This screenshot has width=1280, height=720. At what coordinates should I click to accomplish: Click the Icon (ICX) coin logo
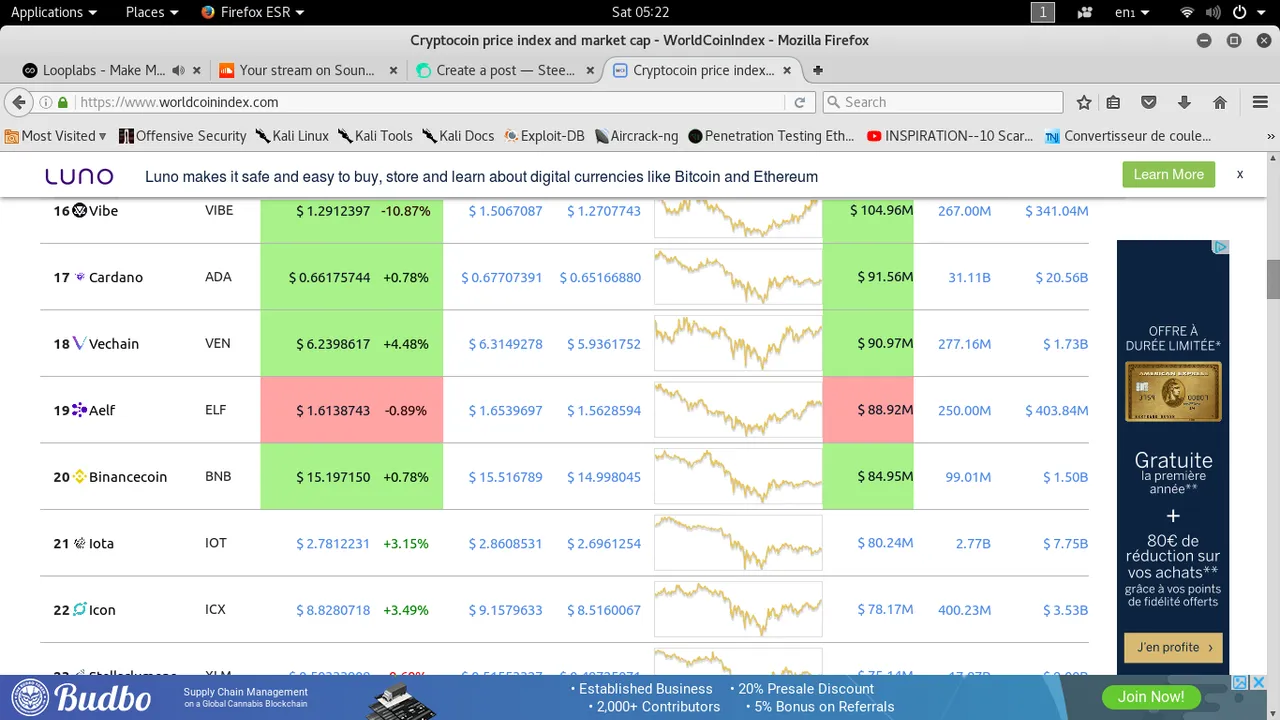pos(80,609)
